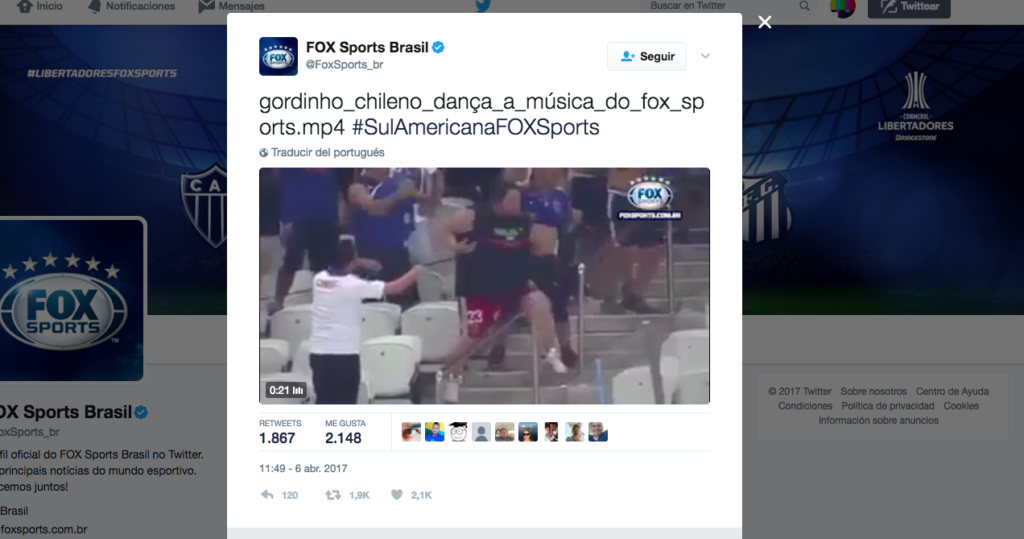Viewport: 1024px width, 539px height.
Task: Open Política de privacidad link
Action: 888,406
